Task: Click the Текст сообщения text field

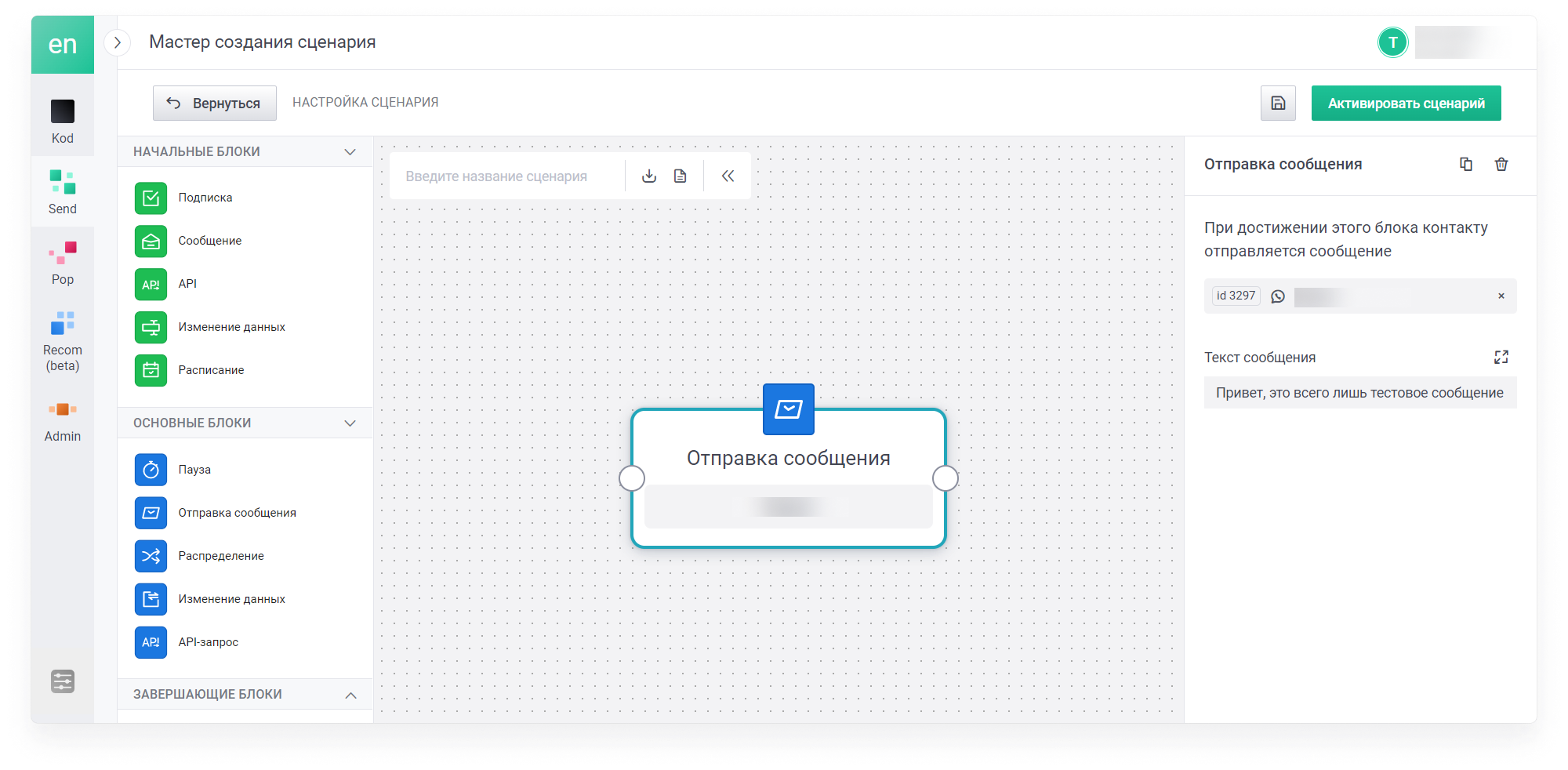Action: pos(1360,393)
